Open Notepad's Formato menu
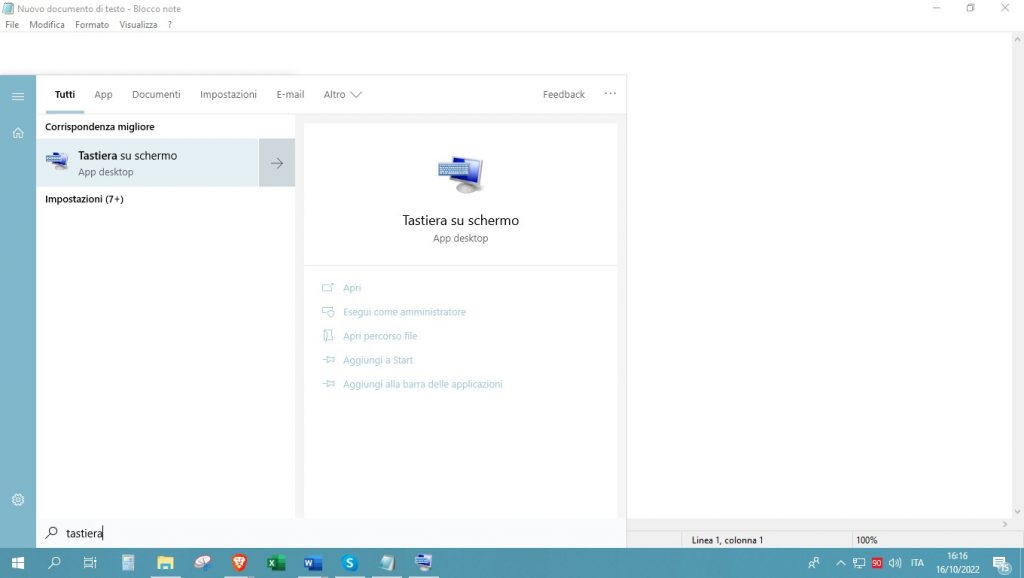Image resolution: width=1024 pixels, height=578 pixels. click(x=92, y=24)
